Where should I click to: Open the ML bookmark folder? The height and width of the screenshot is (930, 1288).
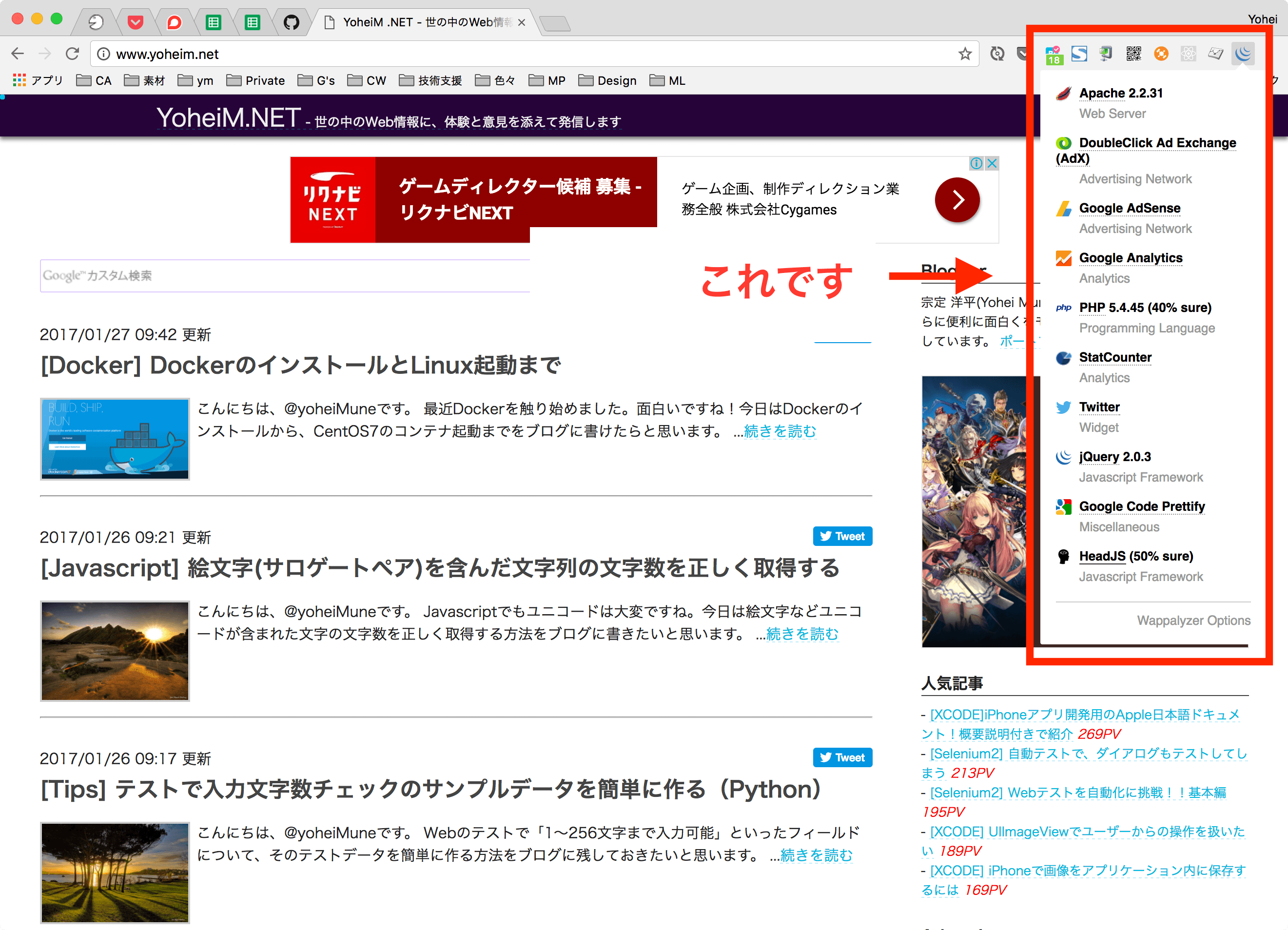[667, 80]
